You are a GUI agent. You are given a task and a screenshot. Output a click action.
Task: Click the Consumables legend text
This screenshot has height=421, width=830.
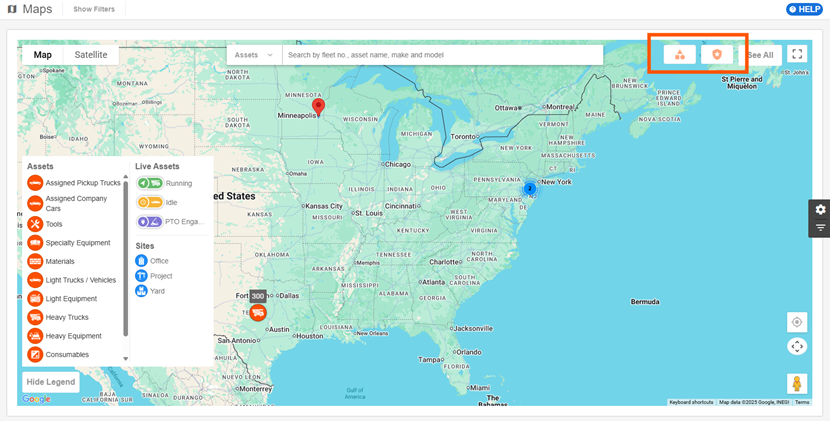67,354
